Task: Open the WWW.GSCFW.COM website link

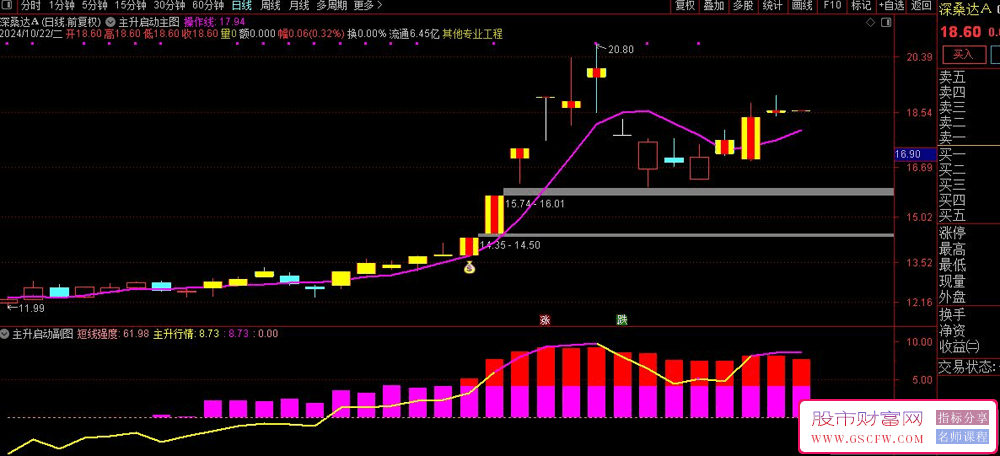Action: pos(867,439)
